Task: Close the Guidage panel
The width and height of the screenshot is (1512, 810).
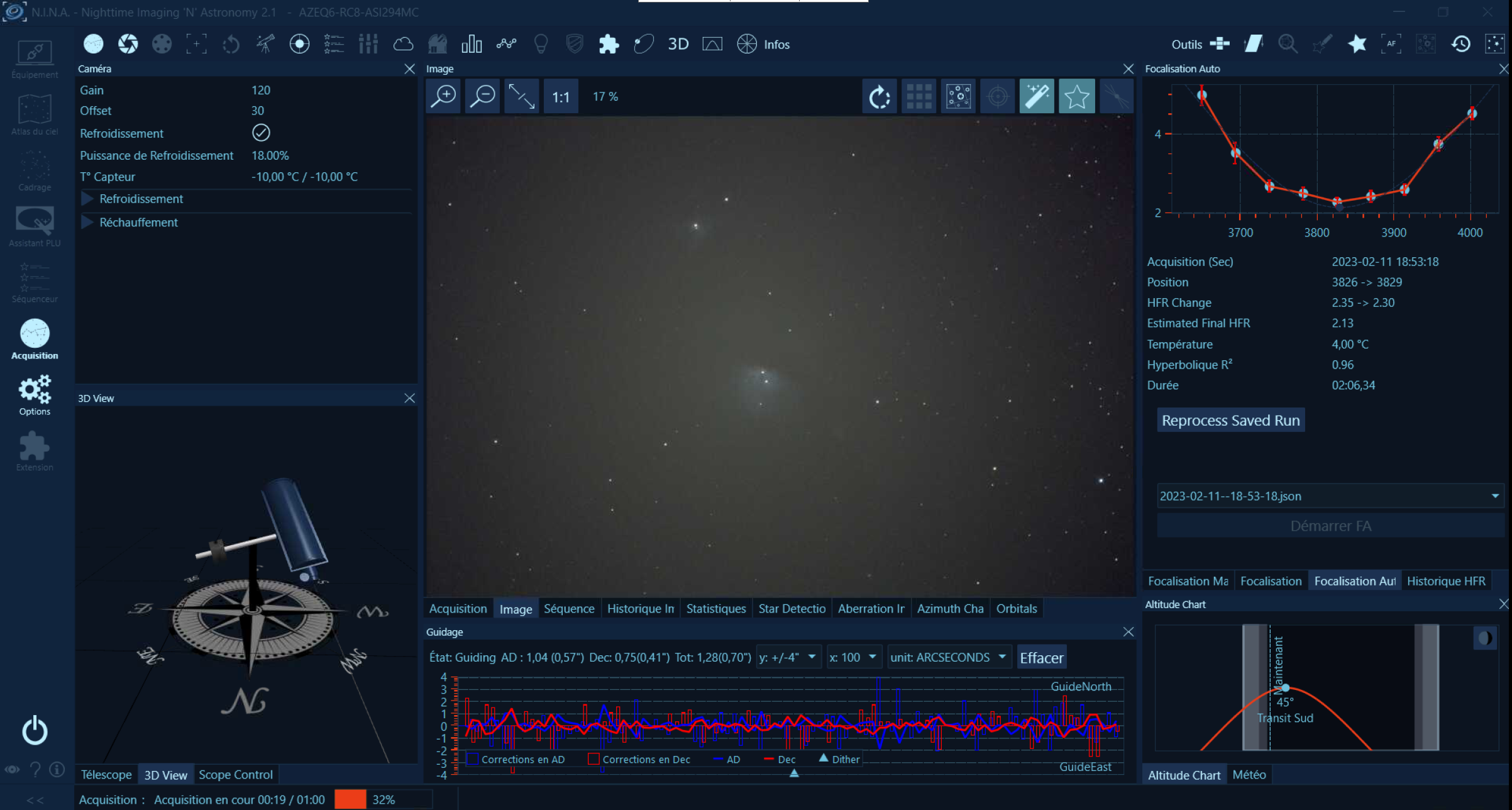Action: click(1128, 631)
